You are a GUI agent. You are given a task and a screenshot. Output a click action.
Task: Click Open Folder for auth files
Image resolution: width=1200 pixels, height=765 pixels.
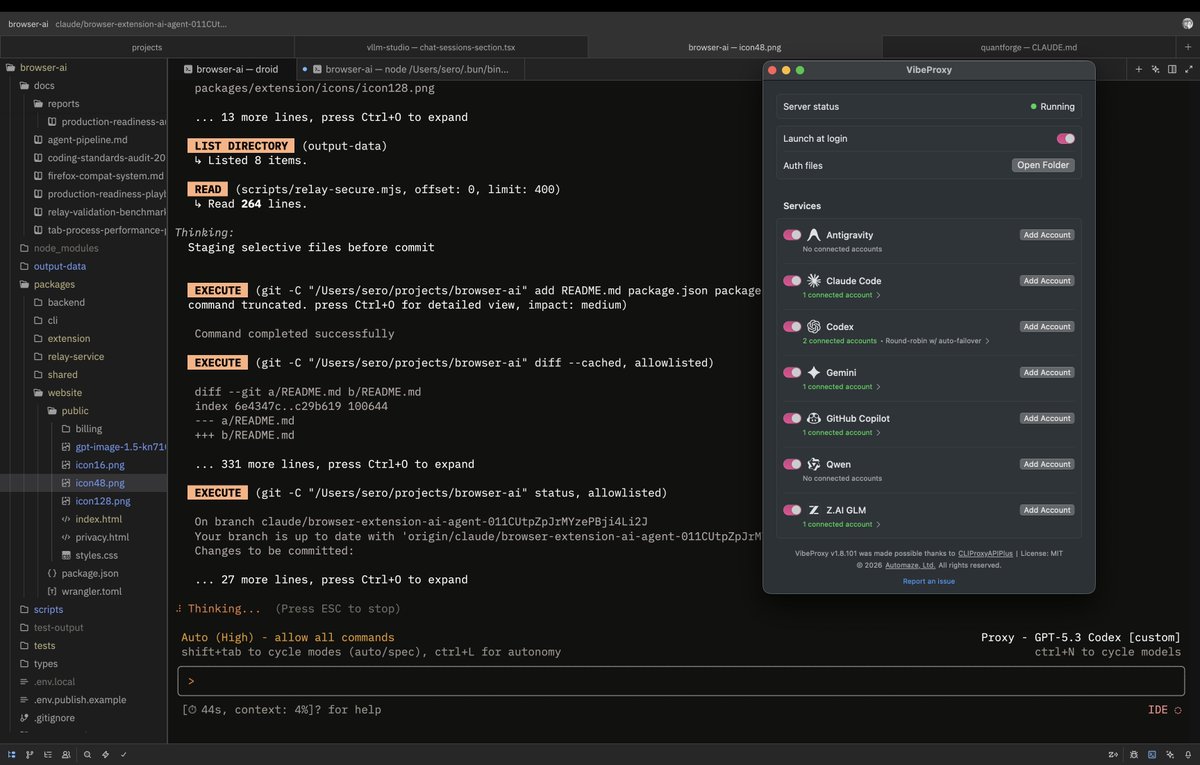point(1043,166)
